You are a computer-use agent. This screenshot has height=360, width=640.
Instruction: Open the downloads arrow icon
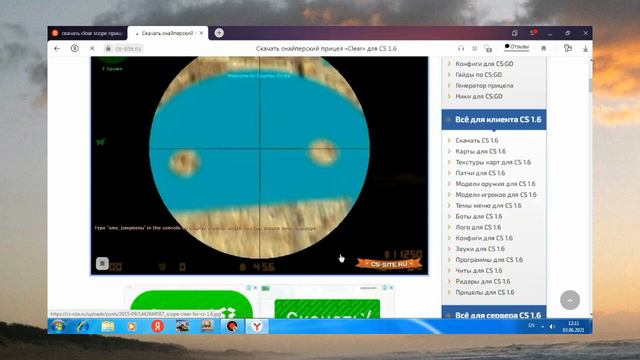[x=585, y=49]
